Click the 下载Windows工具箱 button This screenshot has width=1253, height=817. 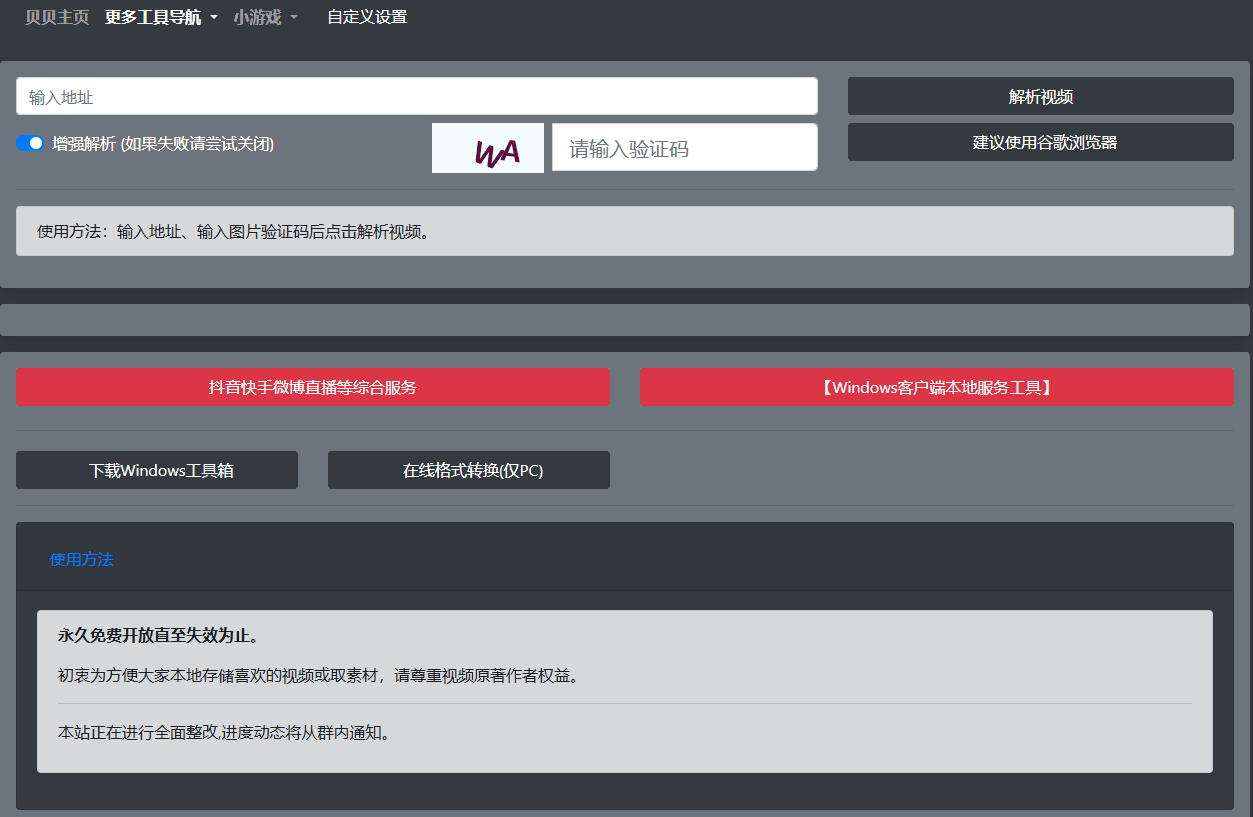pyautogui.click(x=157, y=470)
